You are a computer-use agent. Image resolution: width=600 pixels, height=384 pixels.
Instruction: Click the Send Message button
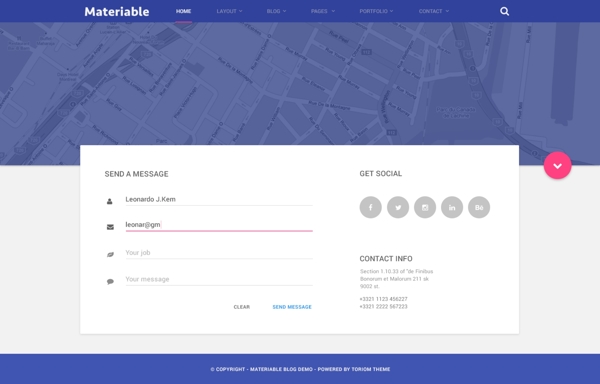pyautogui.click(x=292, y=307)
